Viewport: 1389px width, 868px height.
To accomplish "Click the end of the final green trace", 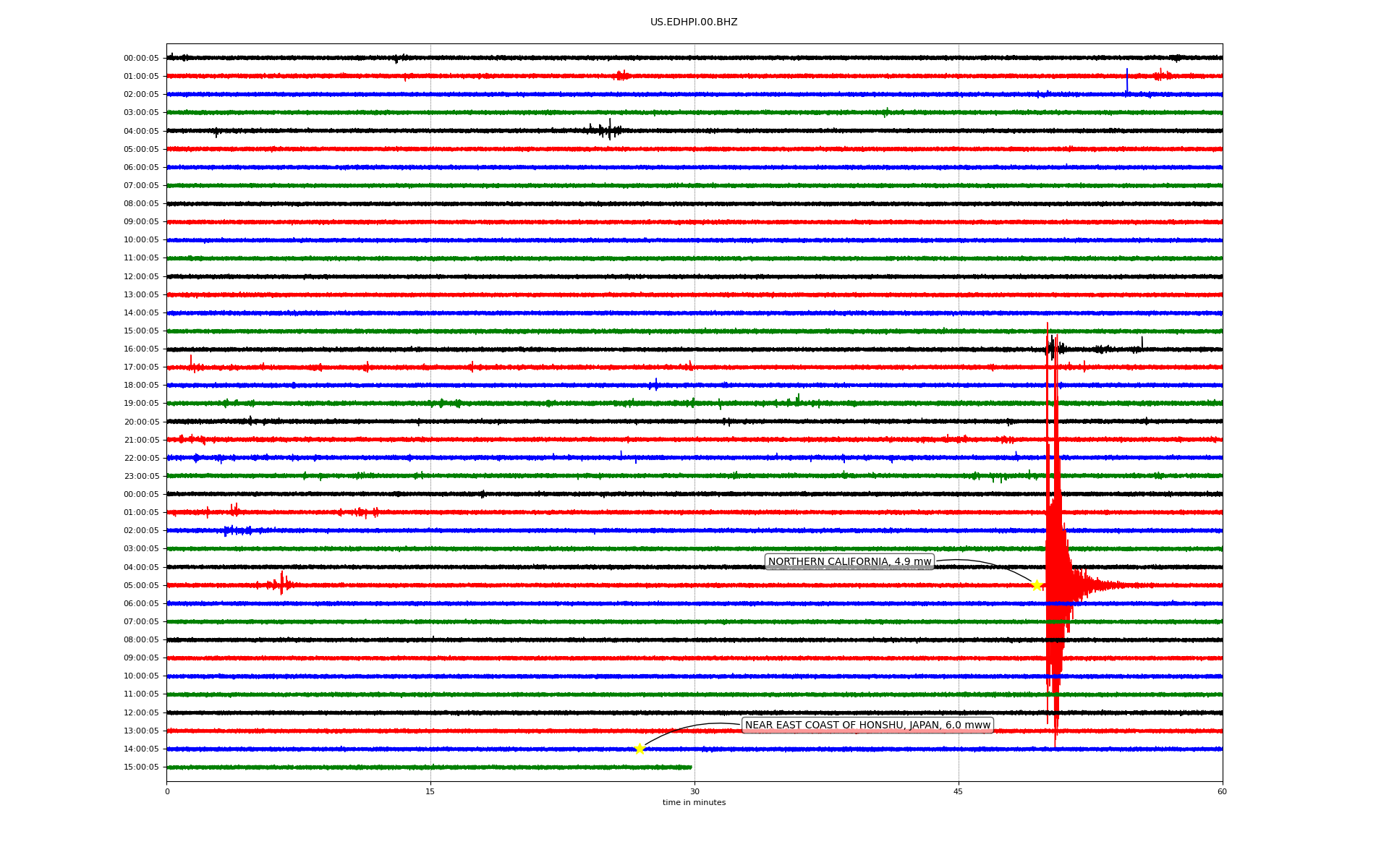I will 690,767.
